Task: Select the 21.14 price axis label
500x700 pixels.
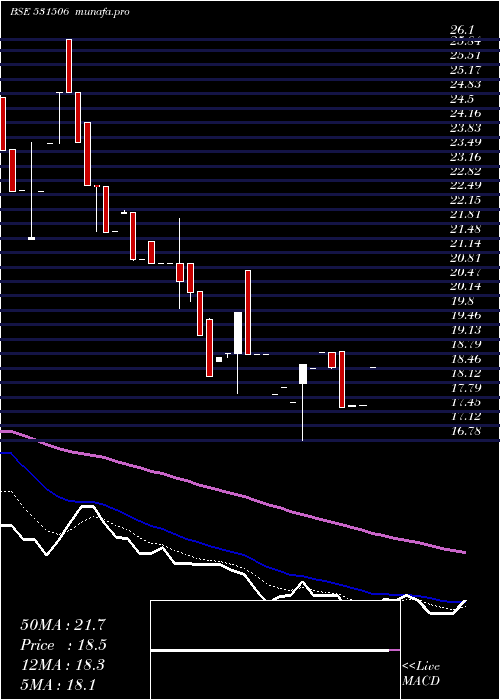Action: point(466,244)
